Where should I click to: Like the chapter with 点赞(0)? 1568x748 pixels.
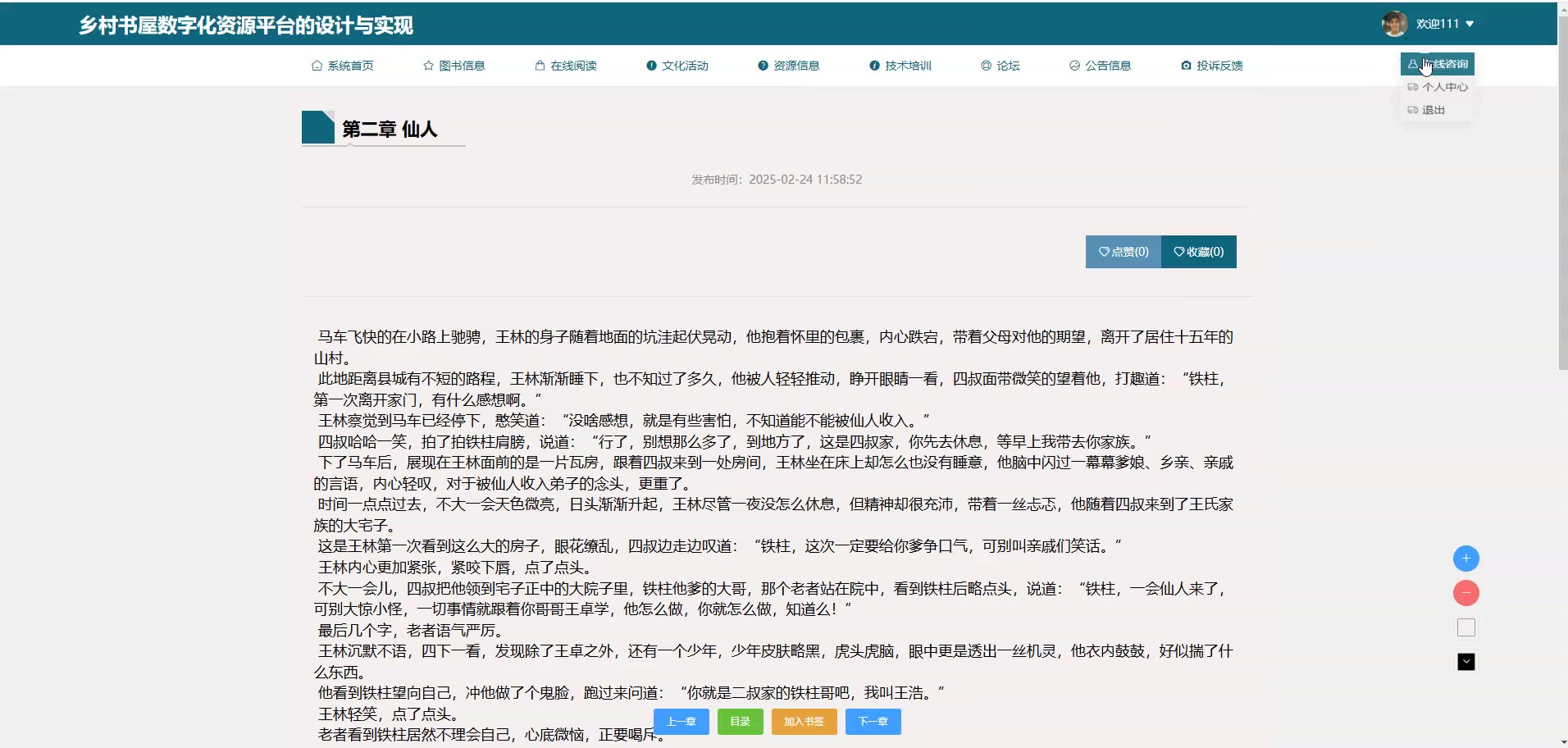click(x=1124, y=252)
